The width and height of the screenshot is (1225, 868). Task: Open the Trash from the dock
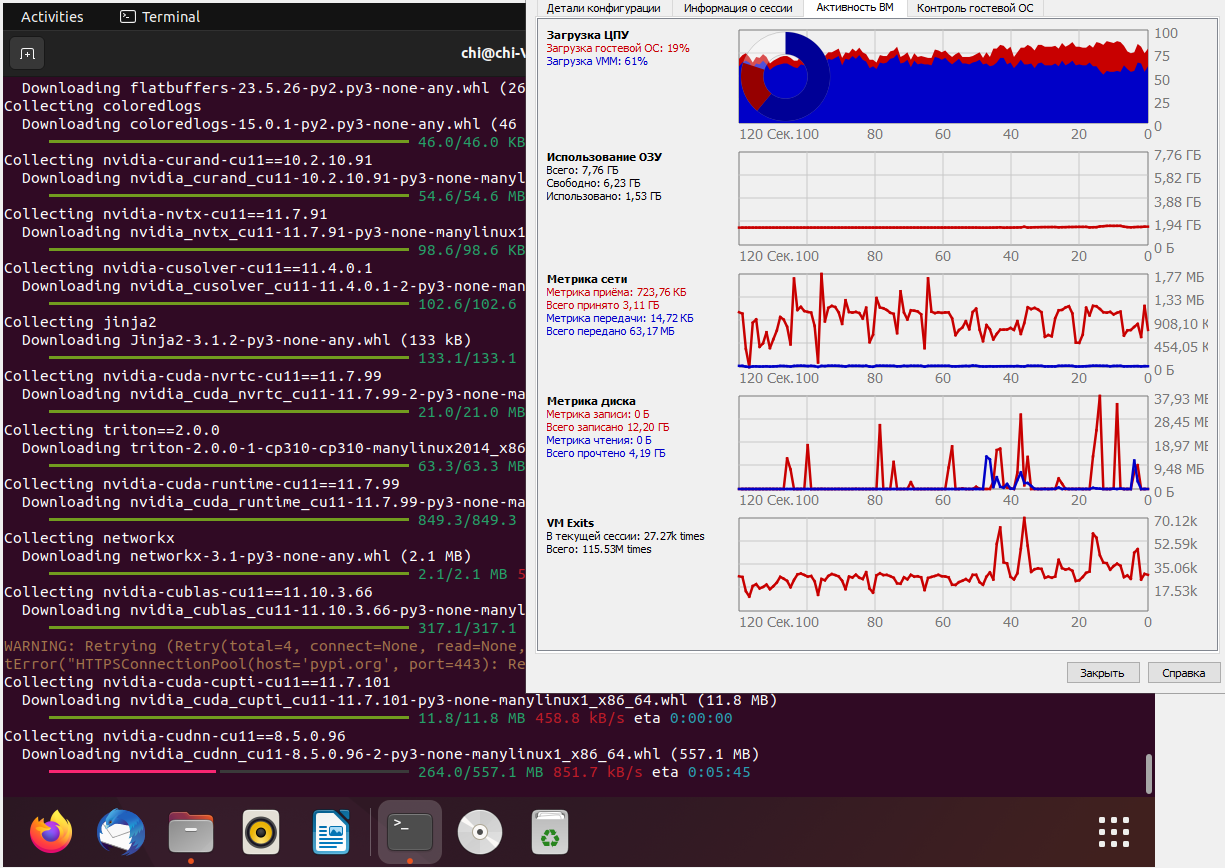(x=550, y=832)
